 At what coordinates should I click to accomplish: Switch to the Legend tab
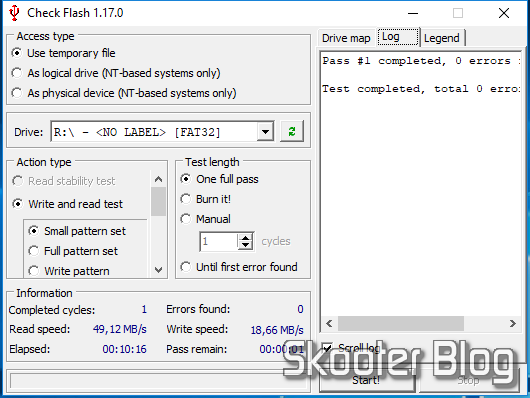(x=441, y=38)
